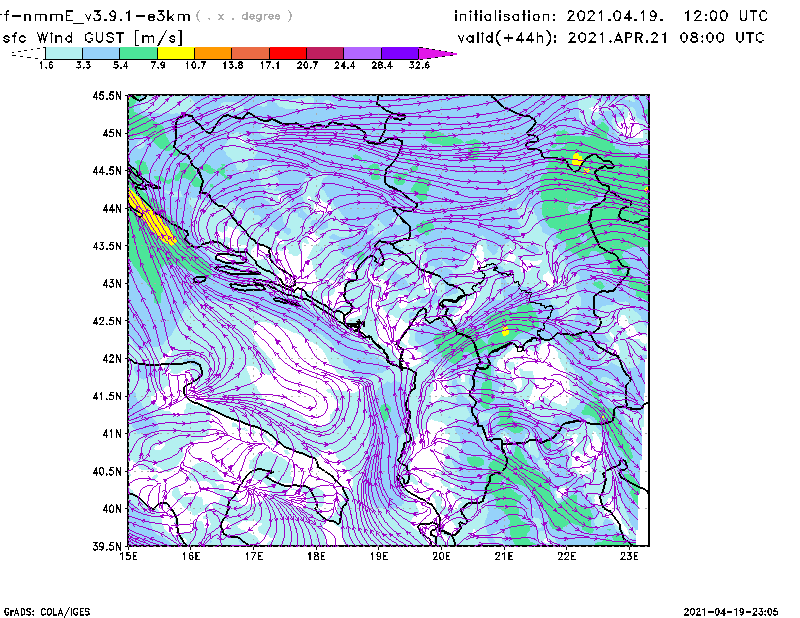Pick the orange 10.7–13.8 legend swatch
Viewport: 800px width, 618px height.
[x=213, y=53]
